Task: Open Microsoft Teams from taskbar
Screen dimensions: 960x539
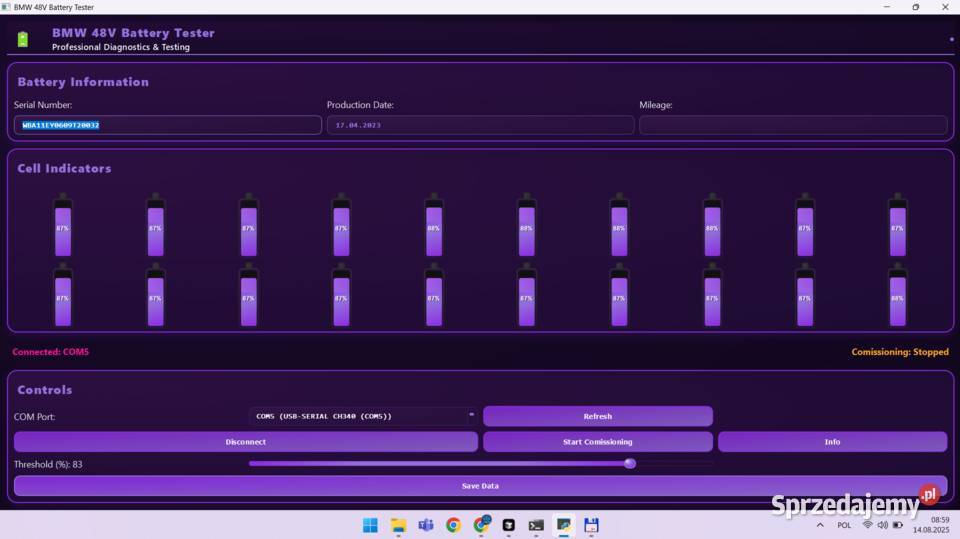Action: pyautogui.click(x=426, y=525)
